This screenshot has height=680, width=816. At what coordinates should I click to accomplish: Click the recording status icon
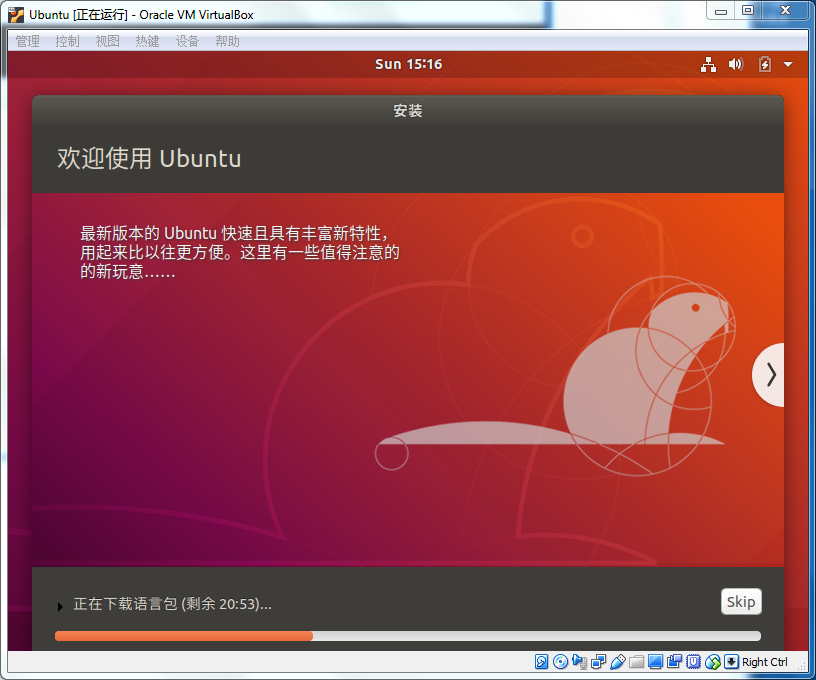pos(674,662)
